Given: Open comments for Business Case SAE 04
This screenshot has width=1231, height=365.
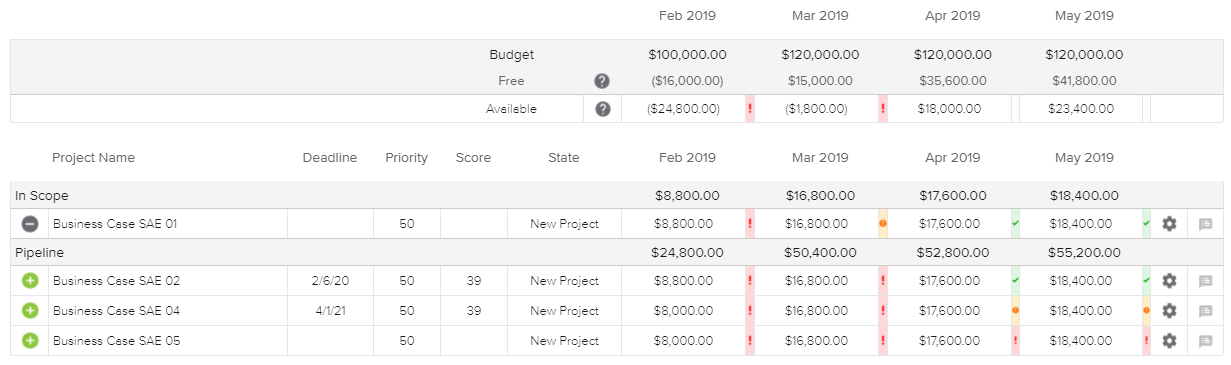Looking at the screenshot, I should click(x=1205, y=311).
